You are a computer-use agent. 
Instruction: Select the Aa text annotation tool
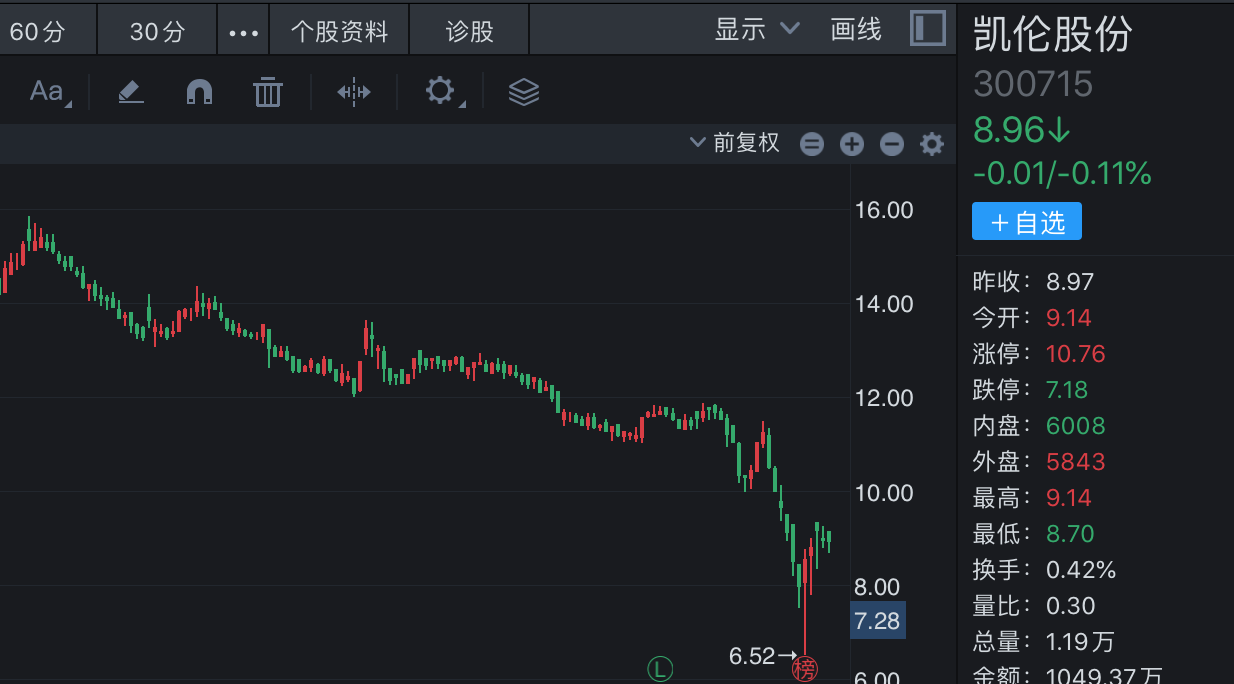[x=46, y=92]
